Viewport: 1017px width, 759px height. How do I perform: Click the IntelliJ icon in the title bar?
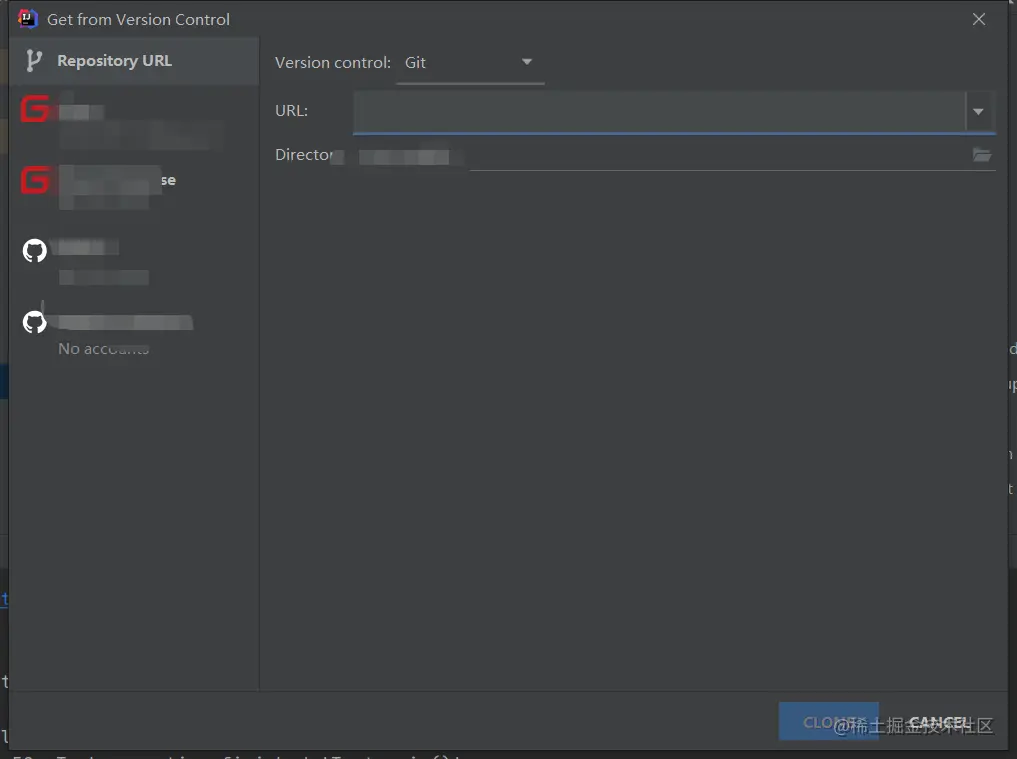point(28,19)
